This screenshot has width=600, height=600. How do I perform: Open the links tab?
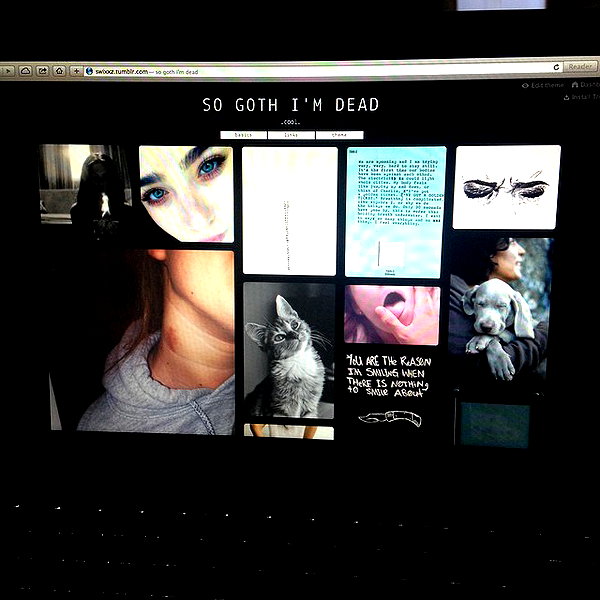(291, 135)
